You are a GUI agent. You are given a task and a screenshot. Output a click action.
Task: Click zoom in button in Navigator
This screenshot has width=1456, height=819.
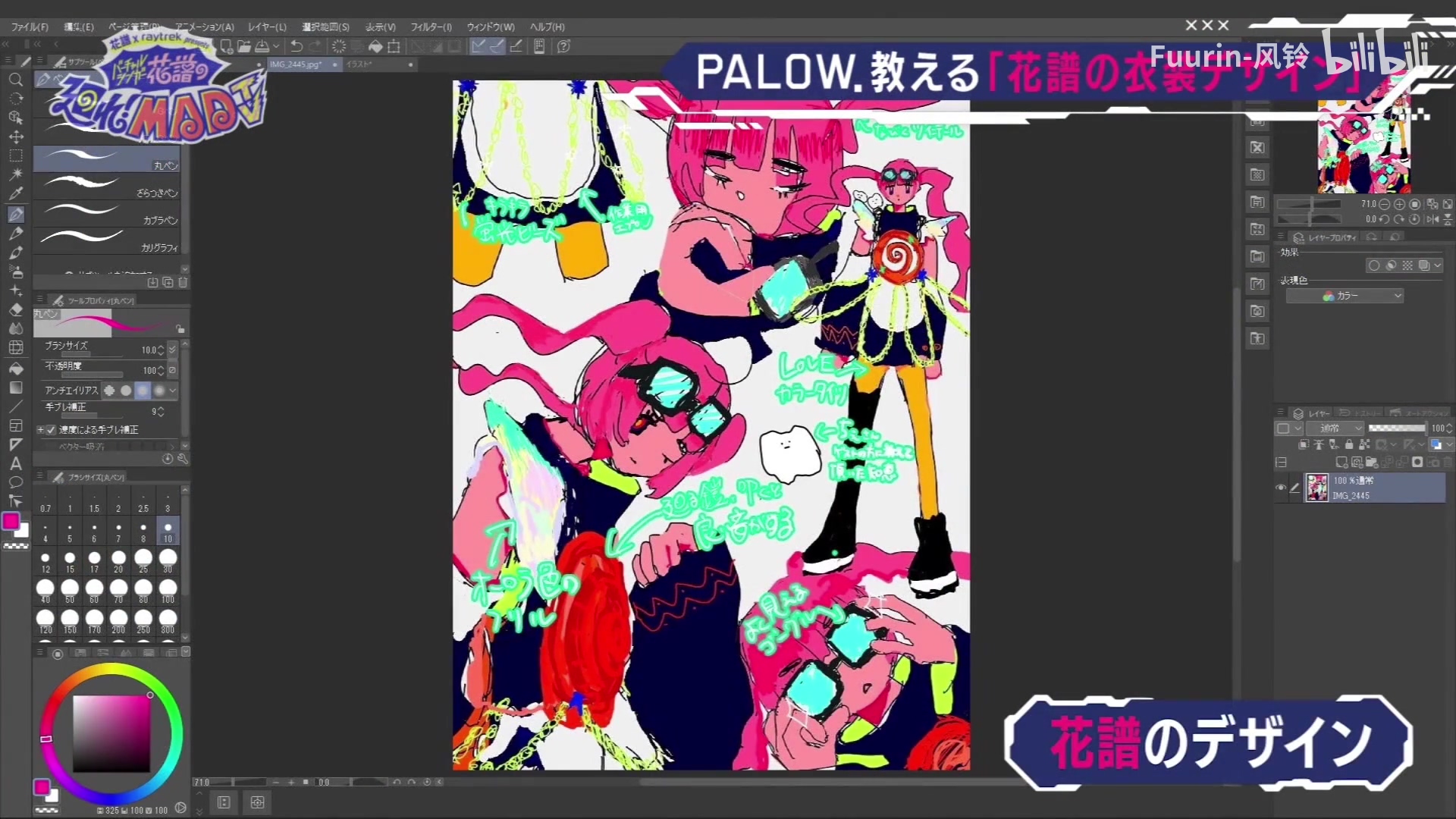click(1400, 204)
